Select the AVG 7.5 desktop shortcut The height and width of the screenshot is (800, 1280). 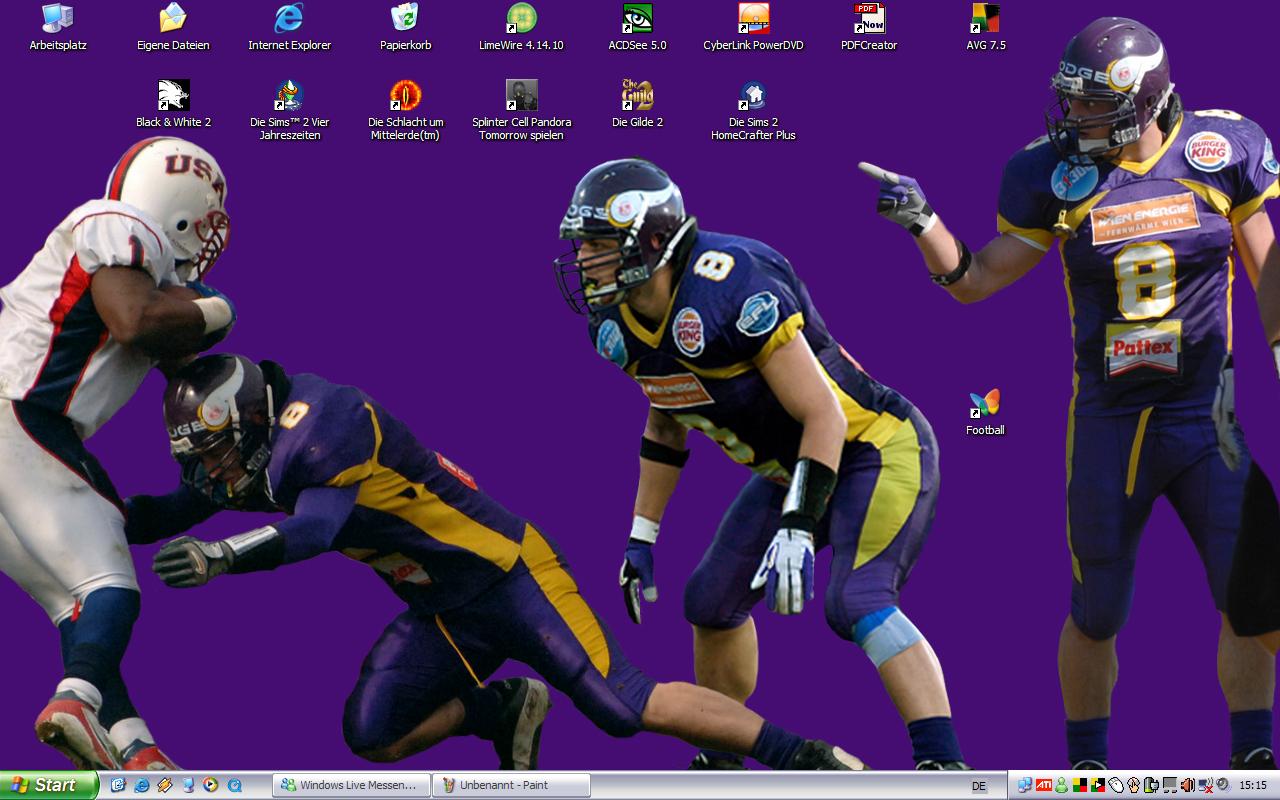coord(986,27)
